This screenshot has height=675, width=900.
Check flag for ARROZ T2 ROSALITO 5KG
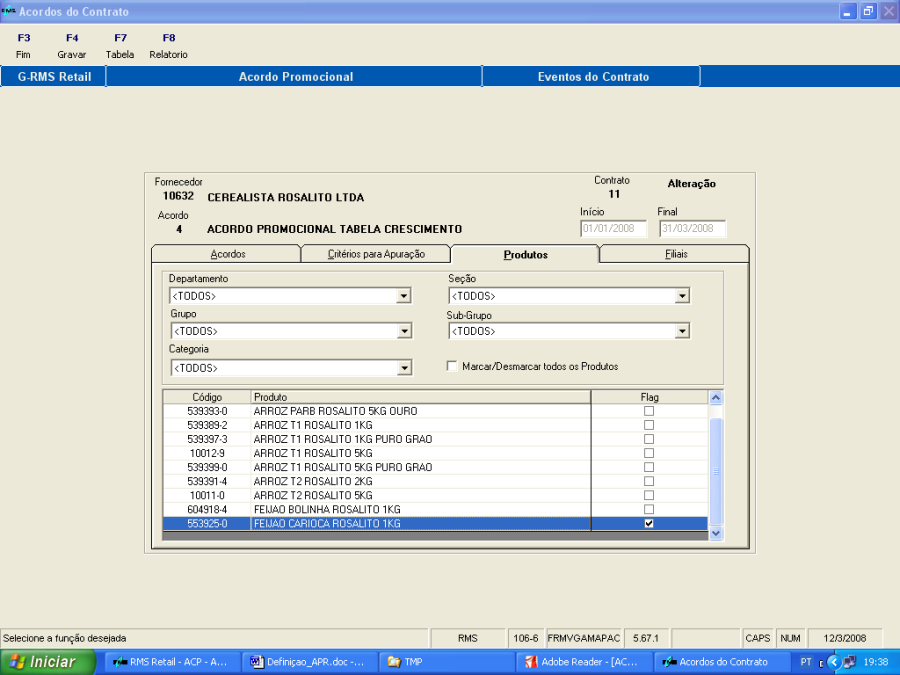point(649,495)
